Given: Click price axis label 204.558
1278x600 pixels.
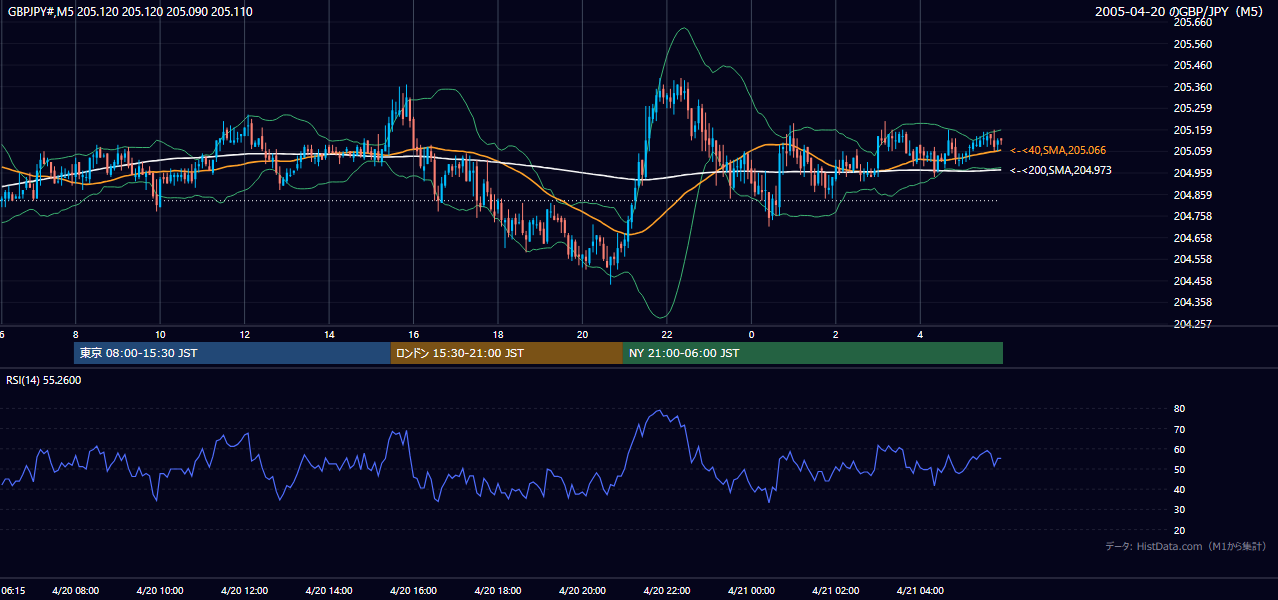Looking at the screenshot, I should pos(1193,259).
